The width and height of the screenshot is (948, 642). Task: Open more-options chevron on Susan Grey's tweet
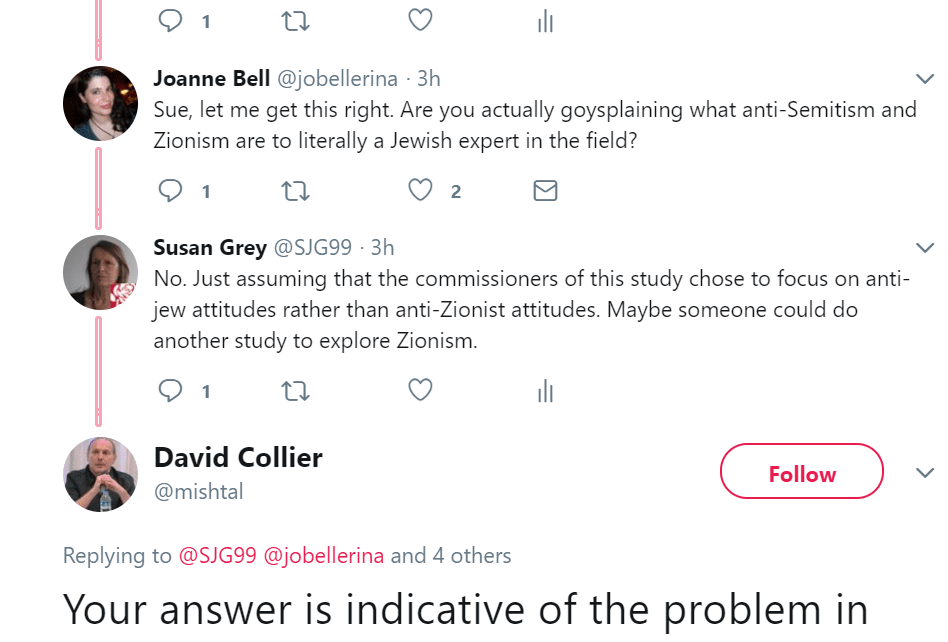click(x=925, y=248)
